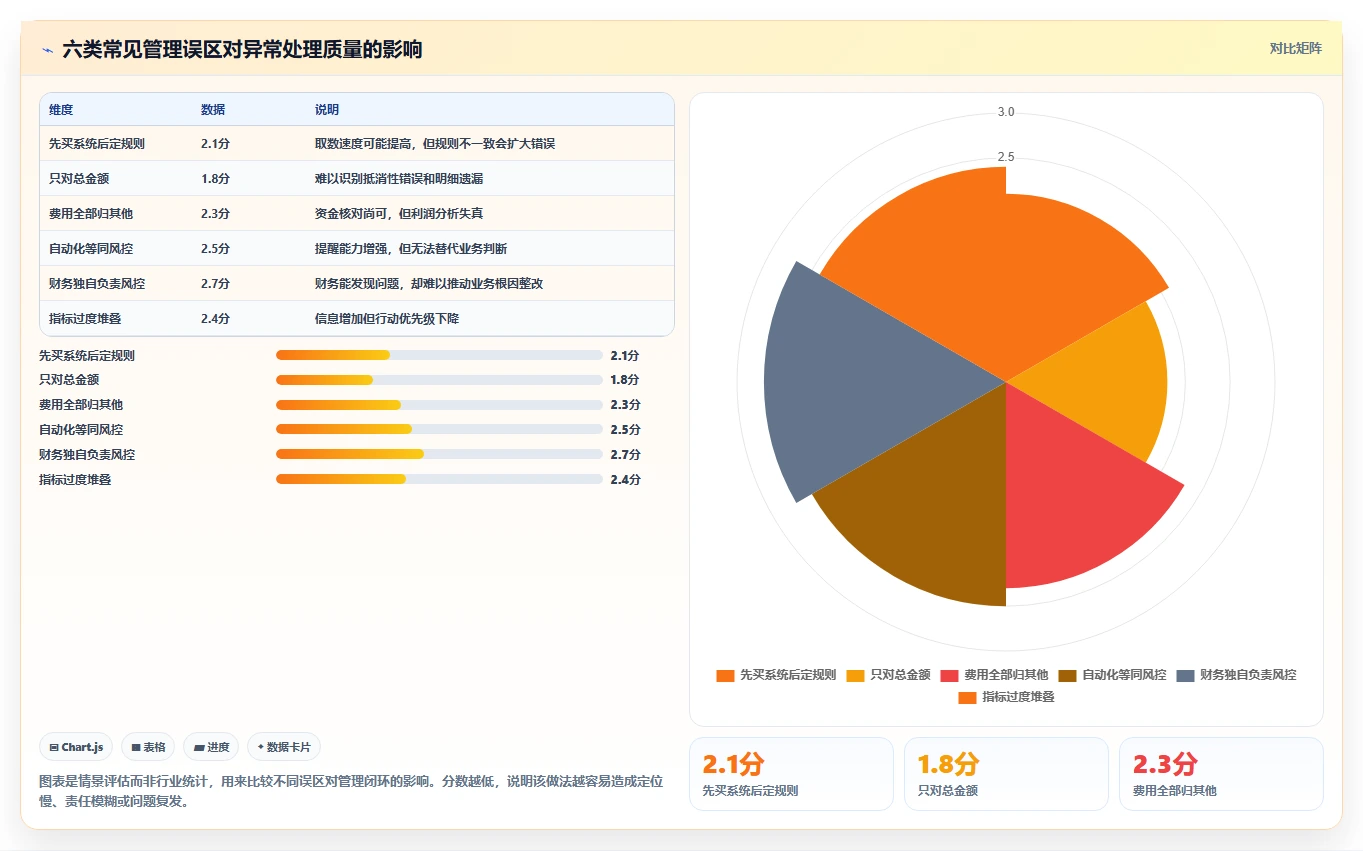Image resolution: width=1363 pixels, height=851 pixels.
Task: Click the 对比矩阵 label in the header
Action: pos(1295,48)
